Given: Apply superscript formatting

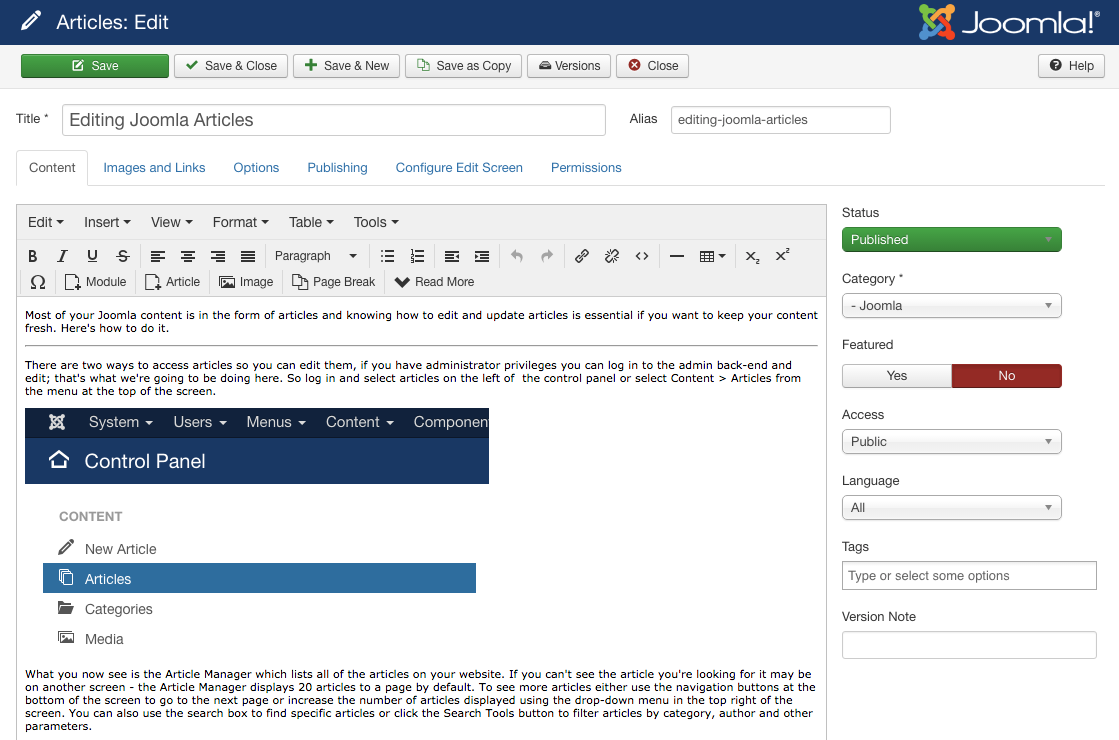Looking at the screenshot, I should point(782,255).
